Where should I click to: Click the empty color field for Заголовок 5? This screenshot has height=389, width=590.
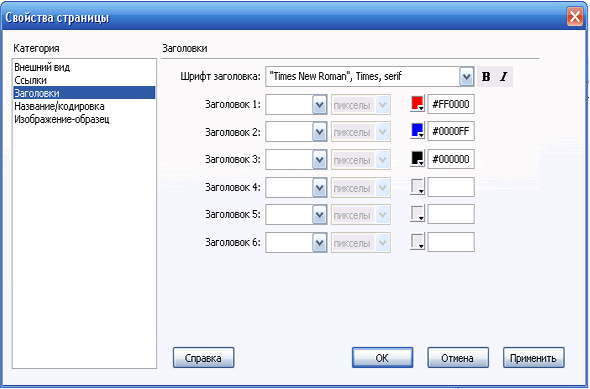(x=451, y=214)
